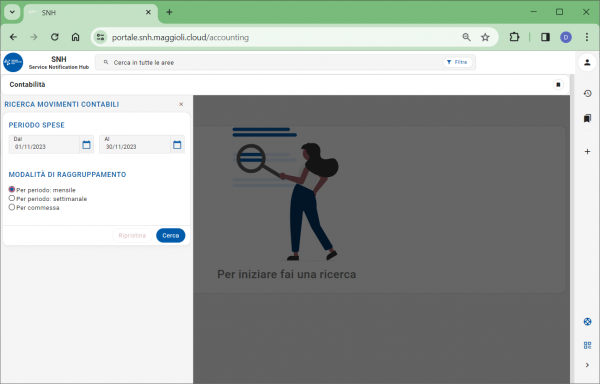Screen dimensions: 600x384
Task: Select Per commessa radio option
Action: click(x=12, y=207)
